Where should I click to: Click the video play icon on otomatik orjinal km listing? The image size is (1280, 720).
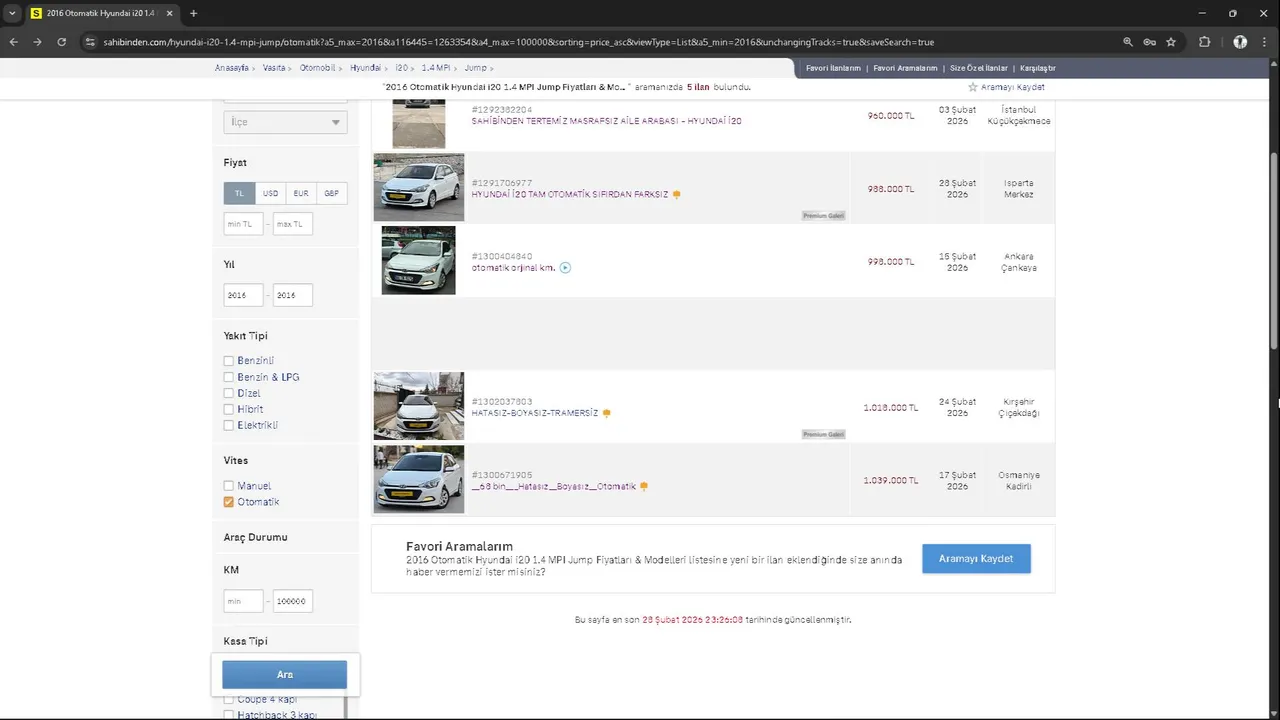pyautogui.click(x=565, y=268)
